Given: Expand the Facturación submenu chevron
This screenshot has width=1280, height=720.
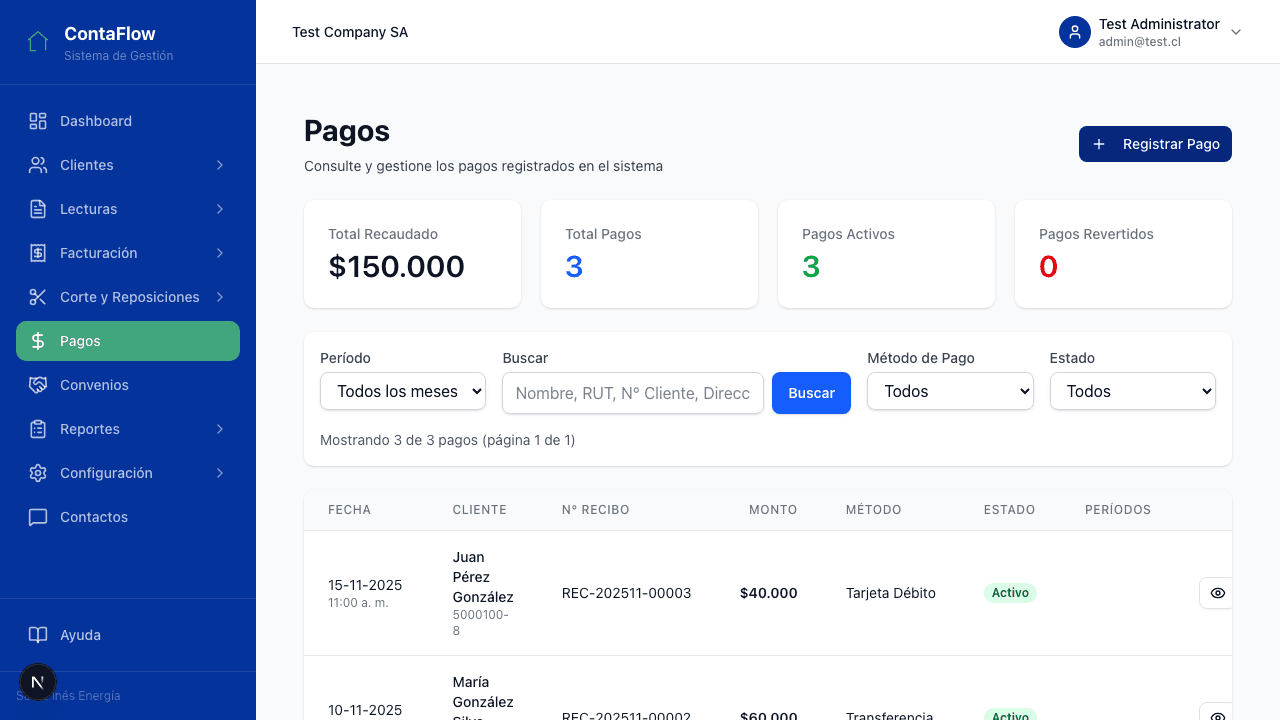Looking at the screenshot, I should point(220,253).
